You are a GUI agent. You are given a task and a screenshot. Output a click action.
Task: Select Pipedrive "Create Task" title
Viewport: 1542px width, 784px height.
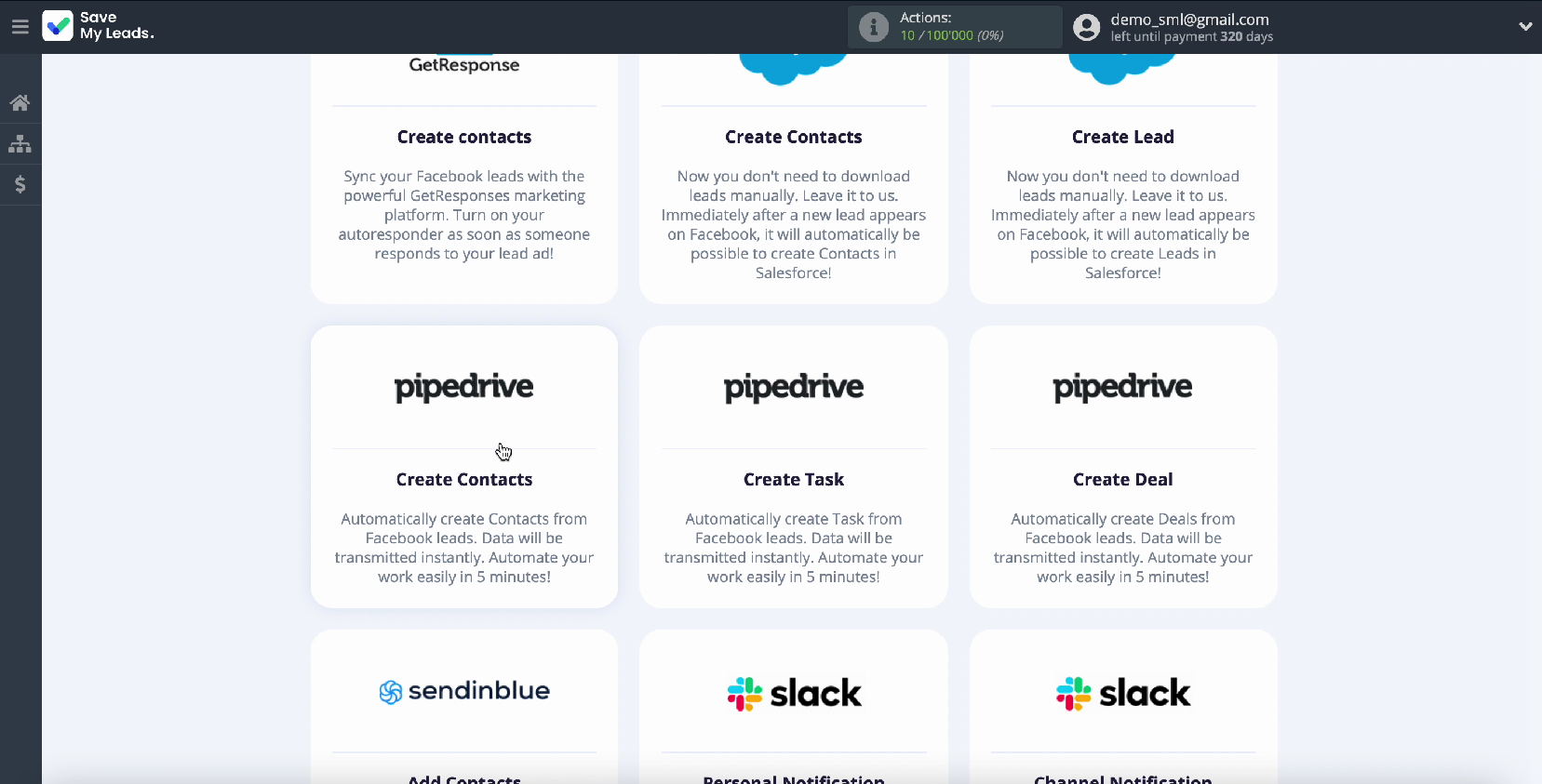[x=794, y=480]
